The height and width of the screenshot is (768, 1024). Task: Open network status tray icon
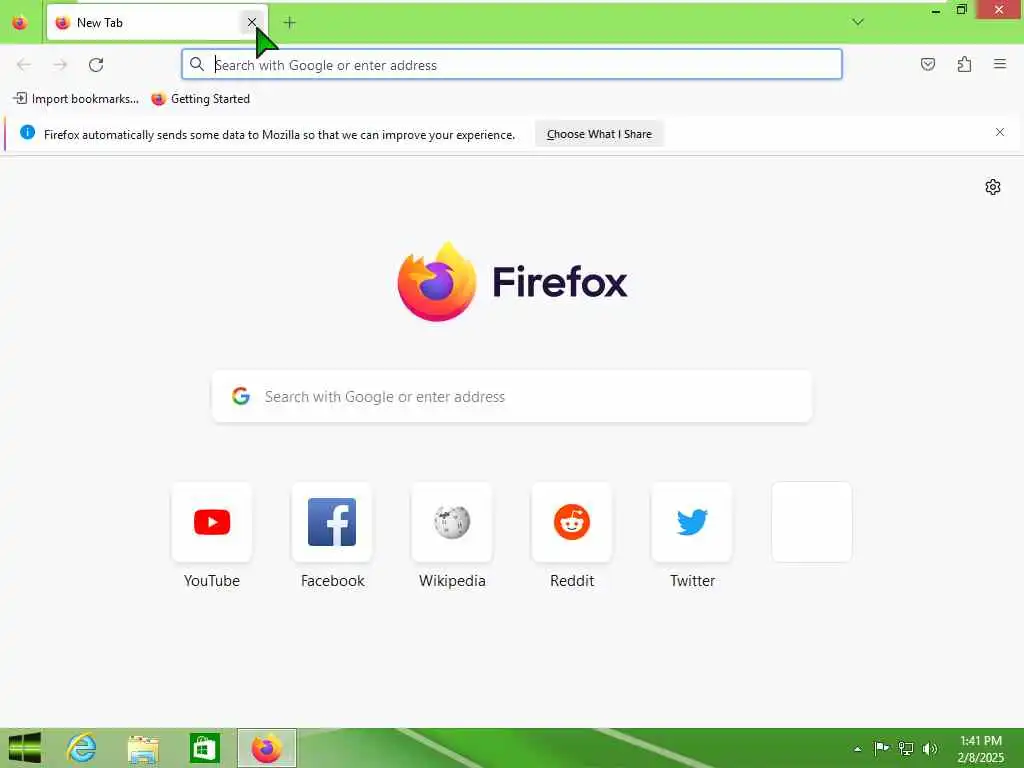(906, 748)
